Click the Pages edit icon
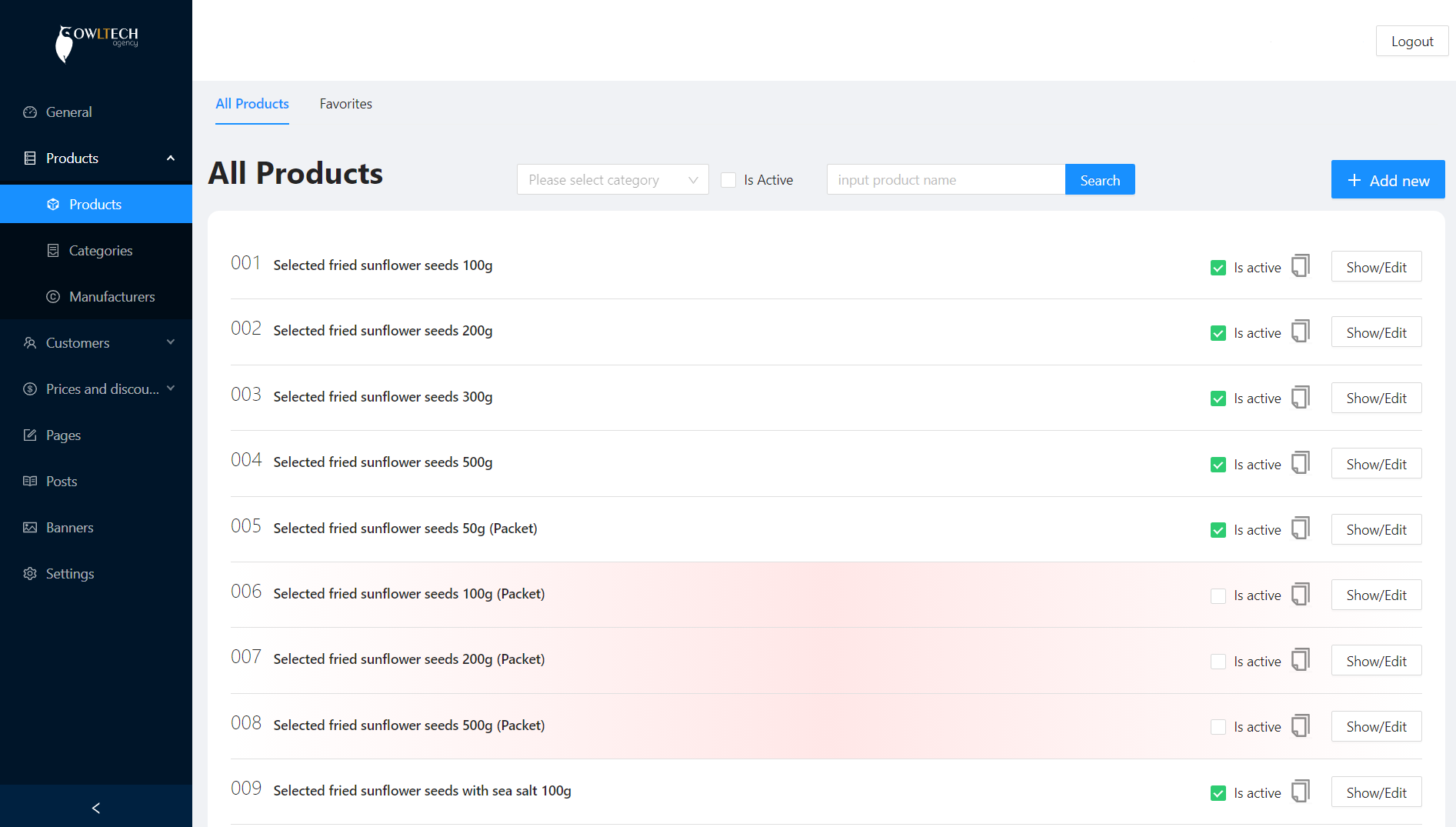Image resolution: width=1456 pixels, height=827 pixels. (30, 435)
